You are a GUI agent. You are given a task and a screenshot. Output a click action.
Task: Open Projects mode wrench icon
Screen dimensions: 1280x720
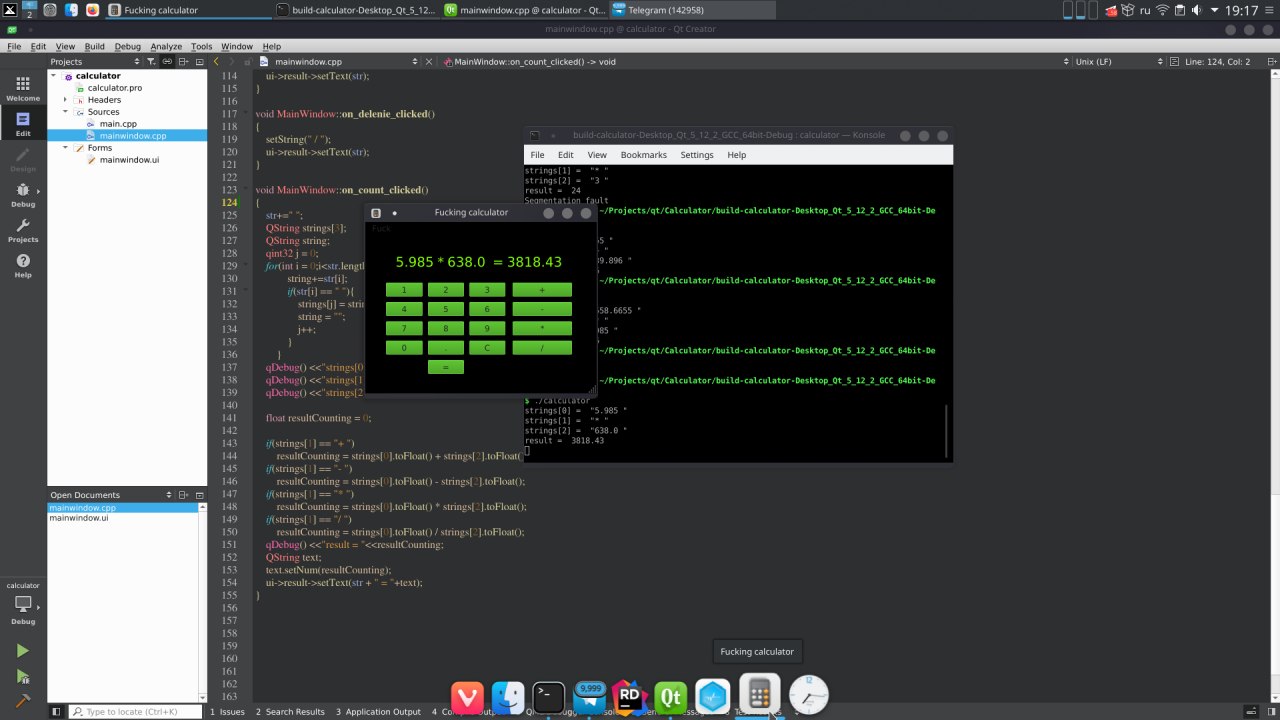tap(23, 230)
